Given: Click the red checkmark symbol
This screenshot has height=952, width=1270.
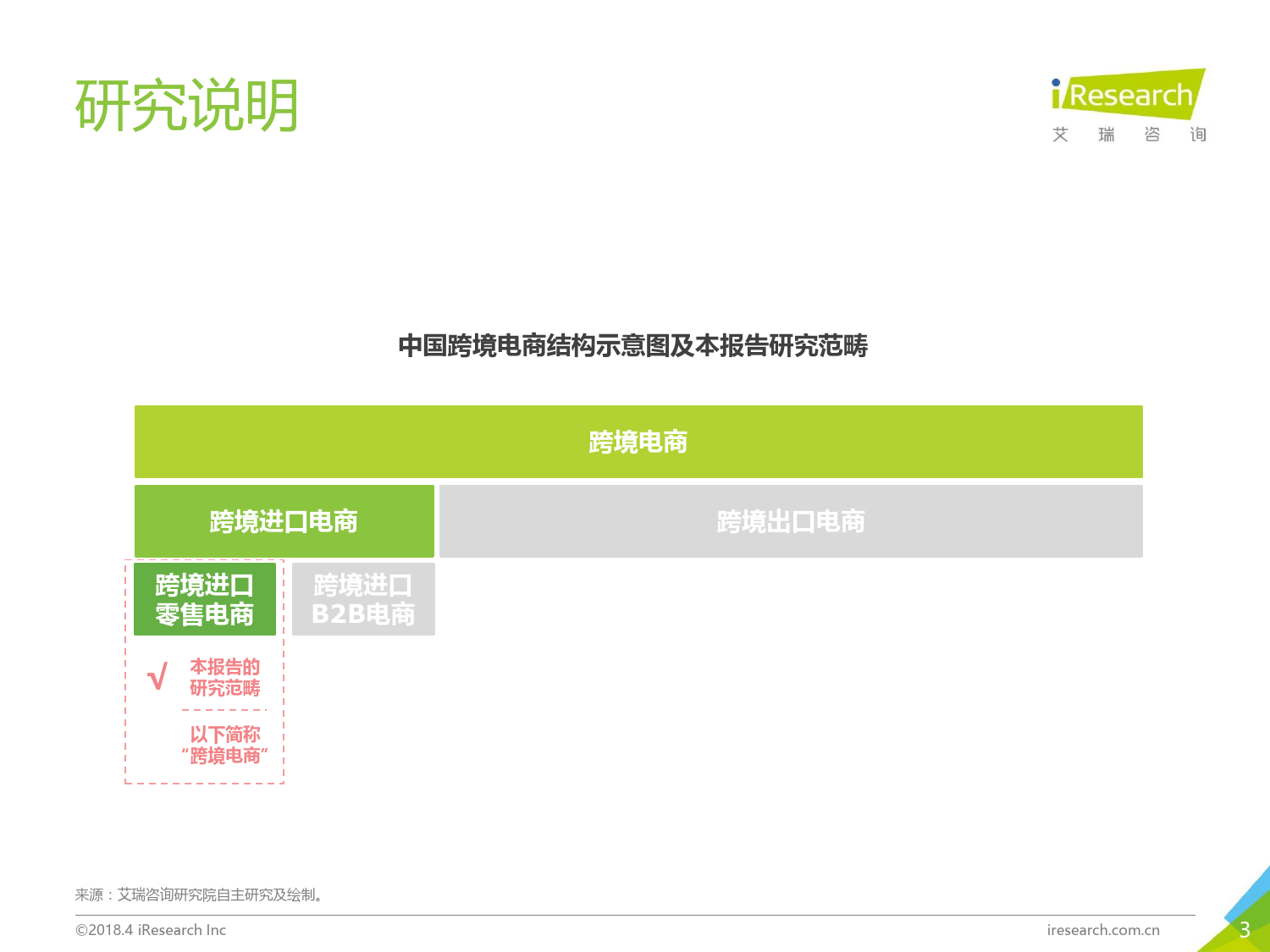Looking at the screenshot, I should 157,677.
